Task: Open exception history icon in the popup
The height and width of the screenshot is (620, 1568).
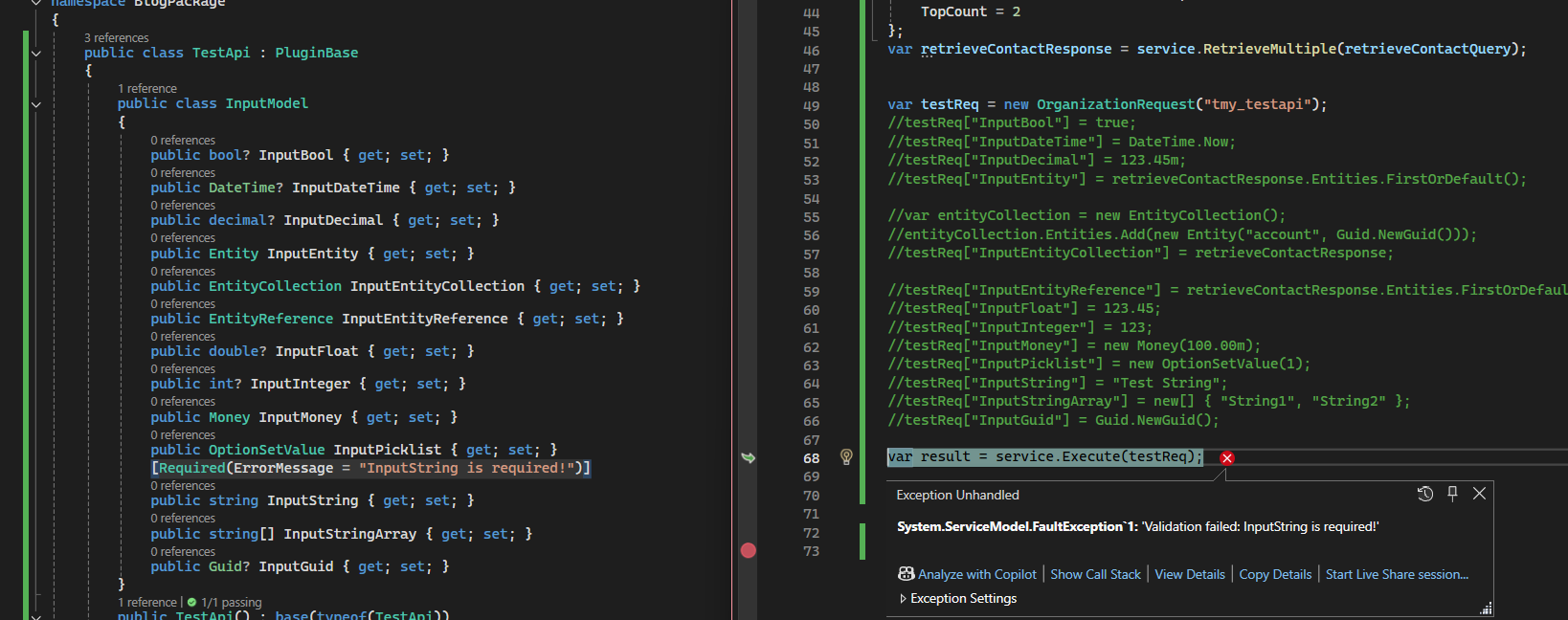Action: click(1425, 494)
